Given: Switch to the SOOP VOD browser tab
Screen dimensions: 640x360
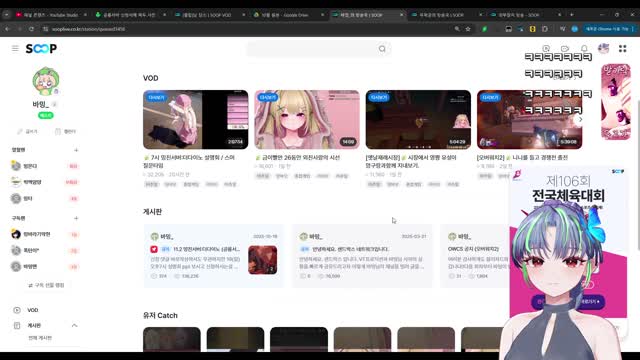Looking at the screenshot, I should (x=208, y=15).
